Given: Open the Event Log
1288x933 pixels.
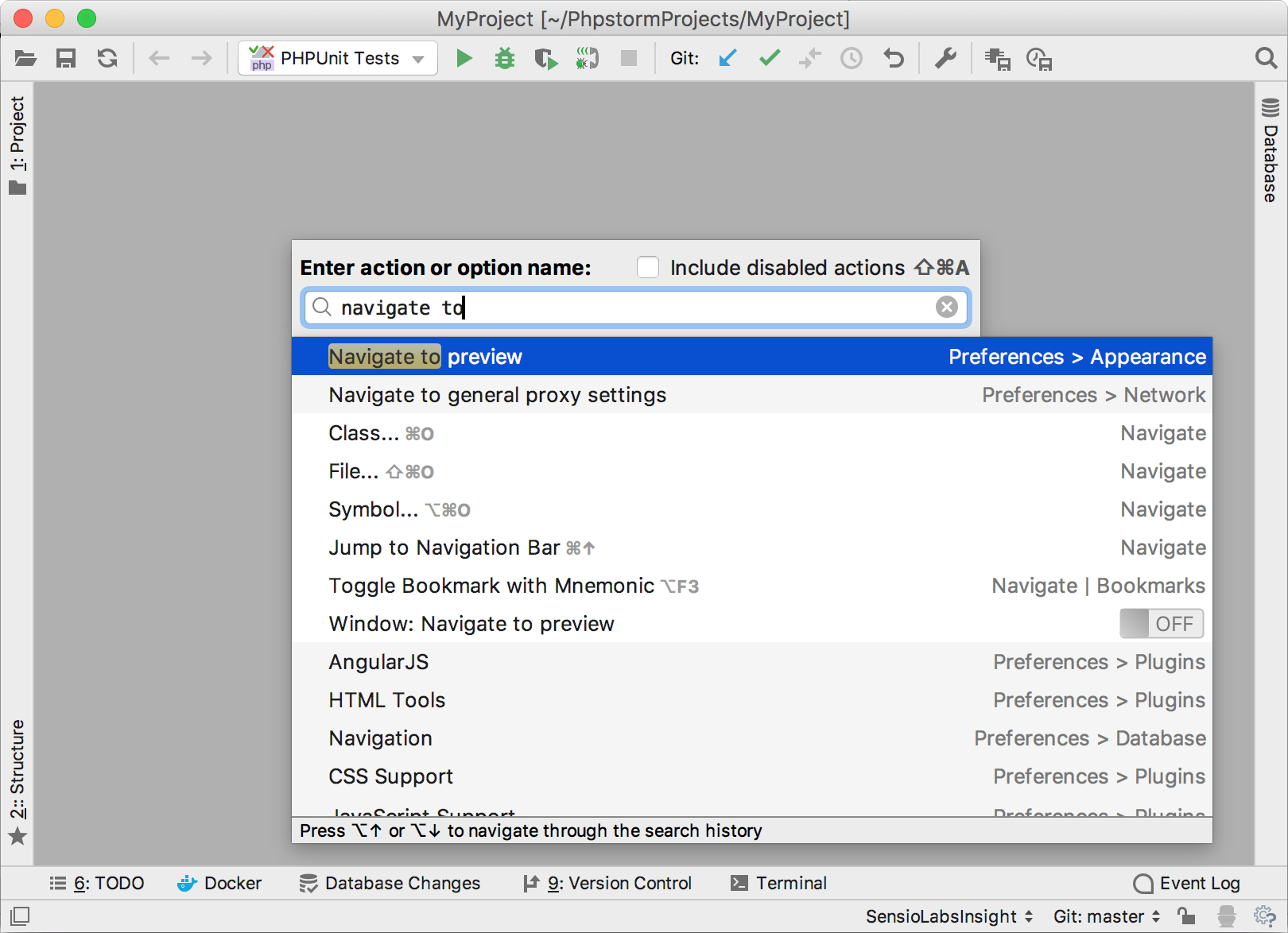Looking at the screenshot, I should pos(1187,883).
